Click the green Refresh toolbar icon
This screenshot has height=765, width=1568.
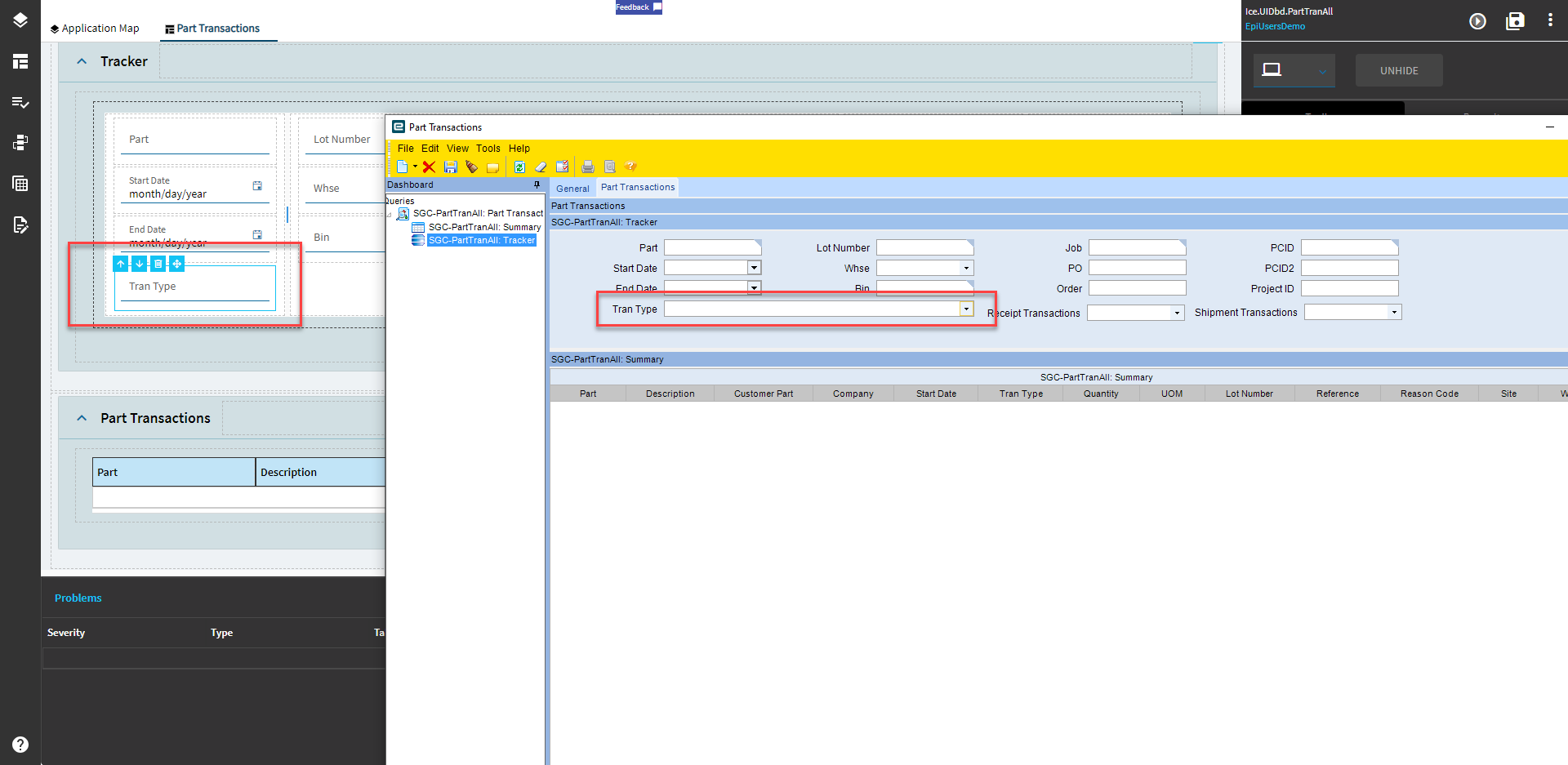[x=519, y=167]
